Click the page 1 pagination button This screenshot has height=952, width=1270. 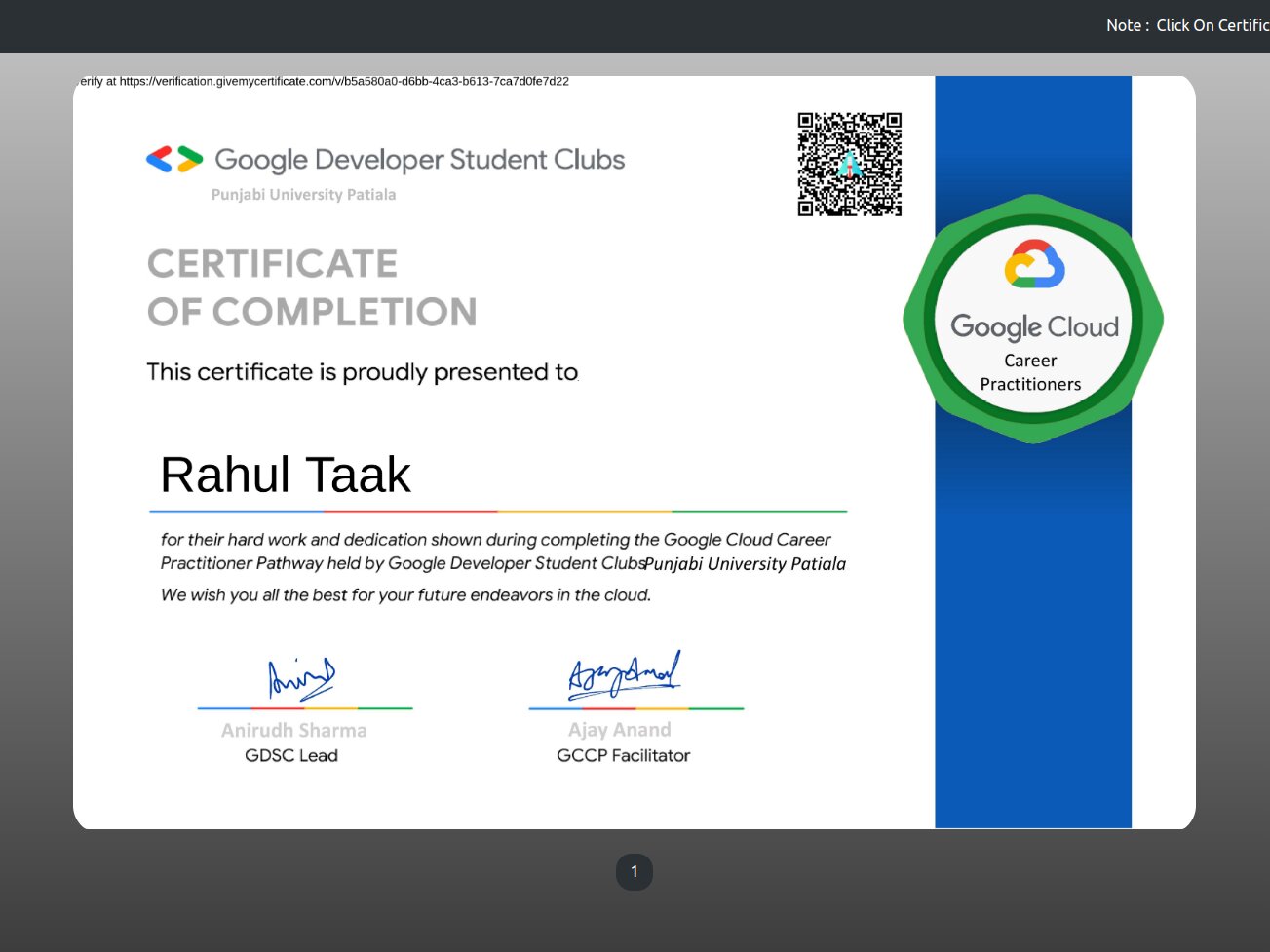point(634,871)
